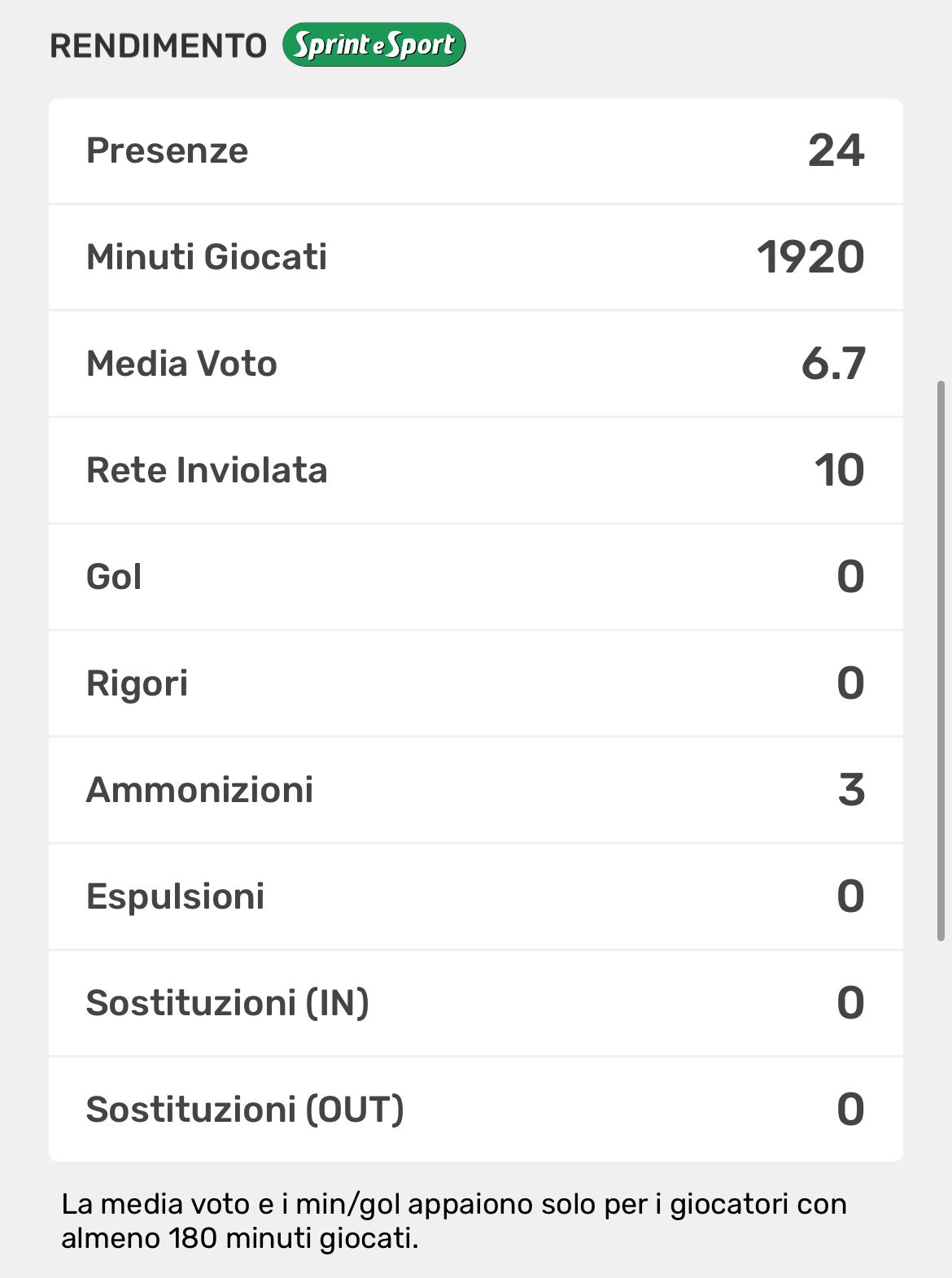The height and width of the screenshot is (1278, 952).
Task: Click the minutes played value 1920
Action: [x=810, y=257]
